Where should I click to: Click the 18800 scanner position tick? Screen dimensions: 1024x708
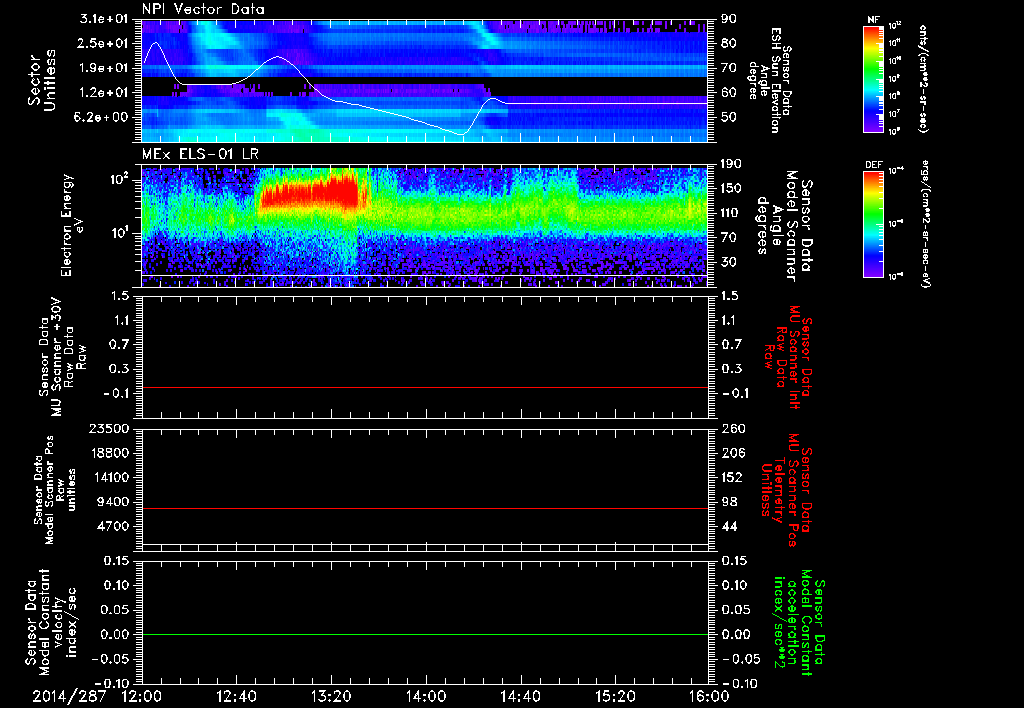(x=110, y=453)
